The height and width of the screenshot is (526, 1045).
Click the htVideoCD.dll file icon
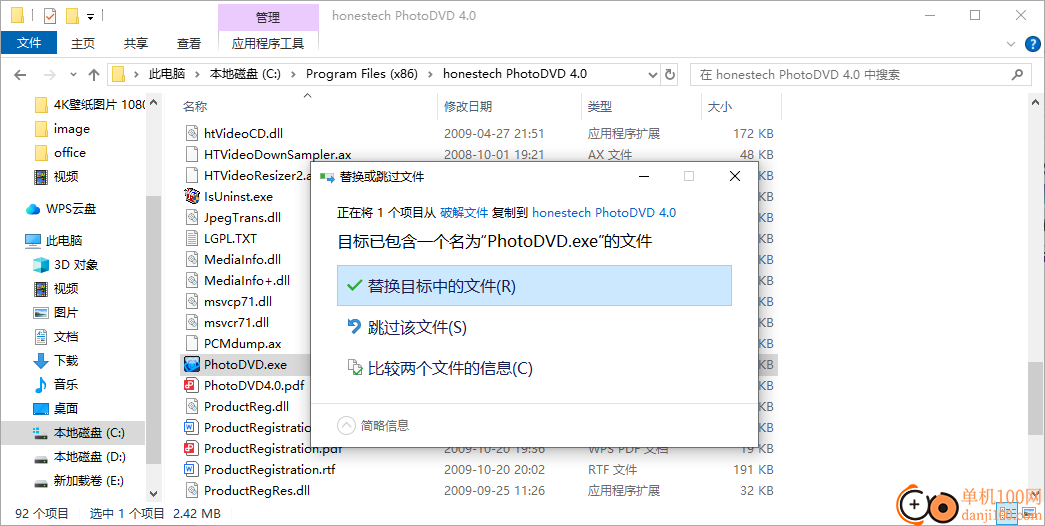(192, 133)
